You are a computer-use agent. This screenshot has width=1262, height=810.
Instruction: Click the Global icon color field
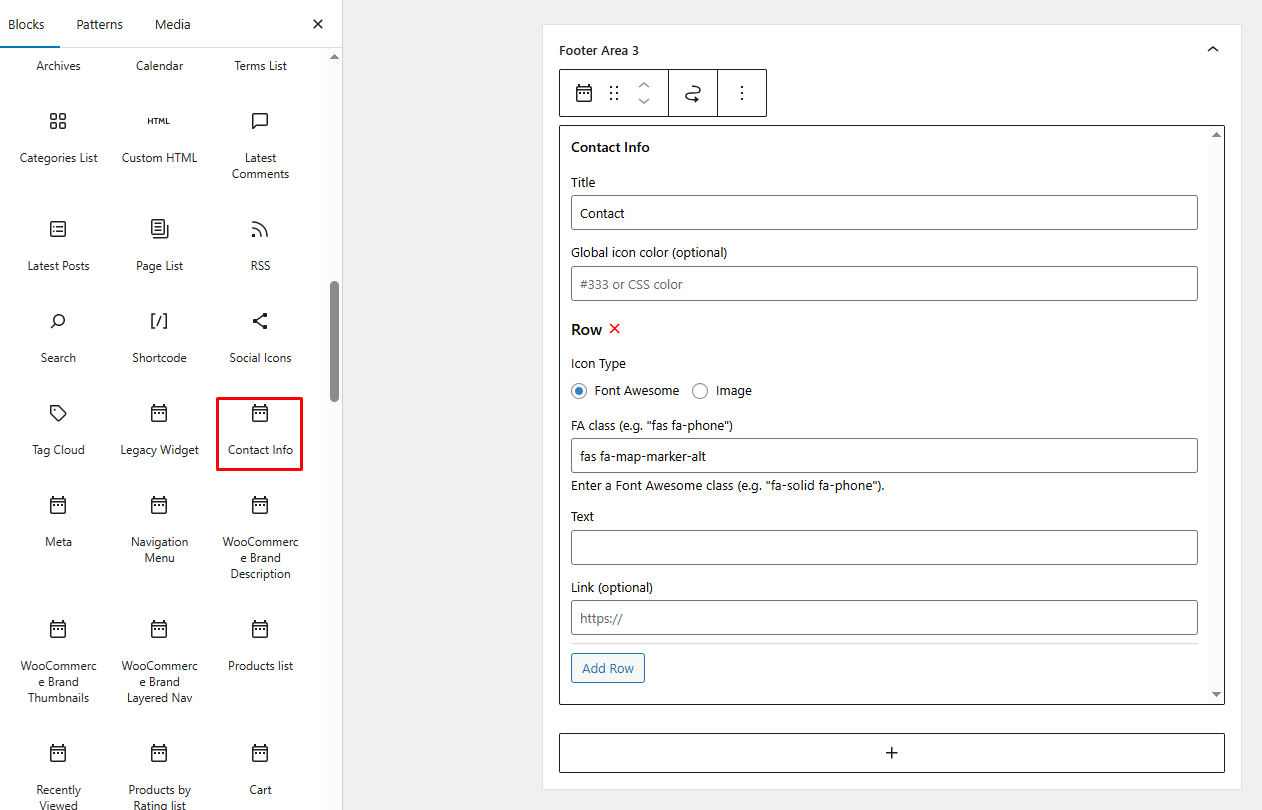[884, 284]
